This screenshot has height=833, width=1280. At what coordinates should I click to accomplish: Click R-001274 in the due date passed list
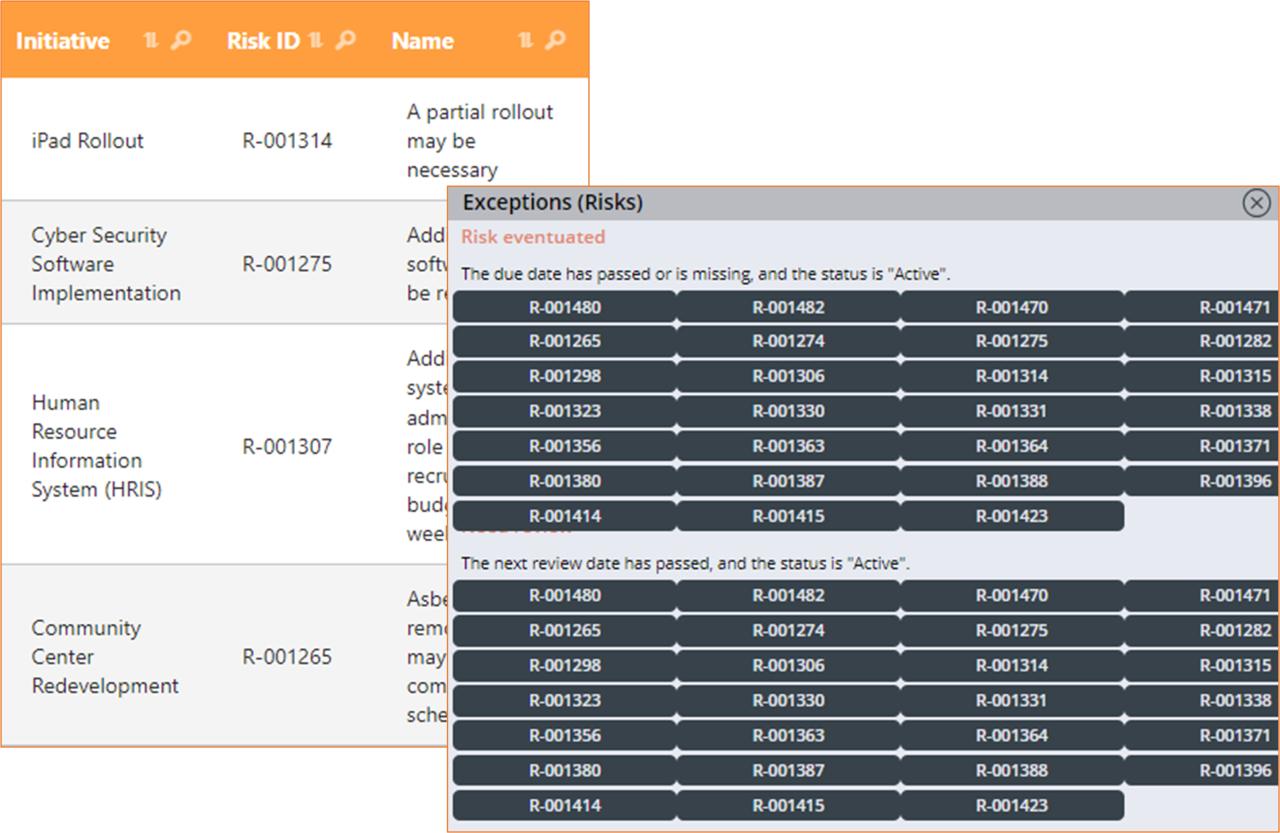[x=788, y=341]
